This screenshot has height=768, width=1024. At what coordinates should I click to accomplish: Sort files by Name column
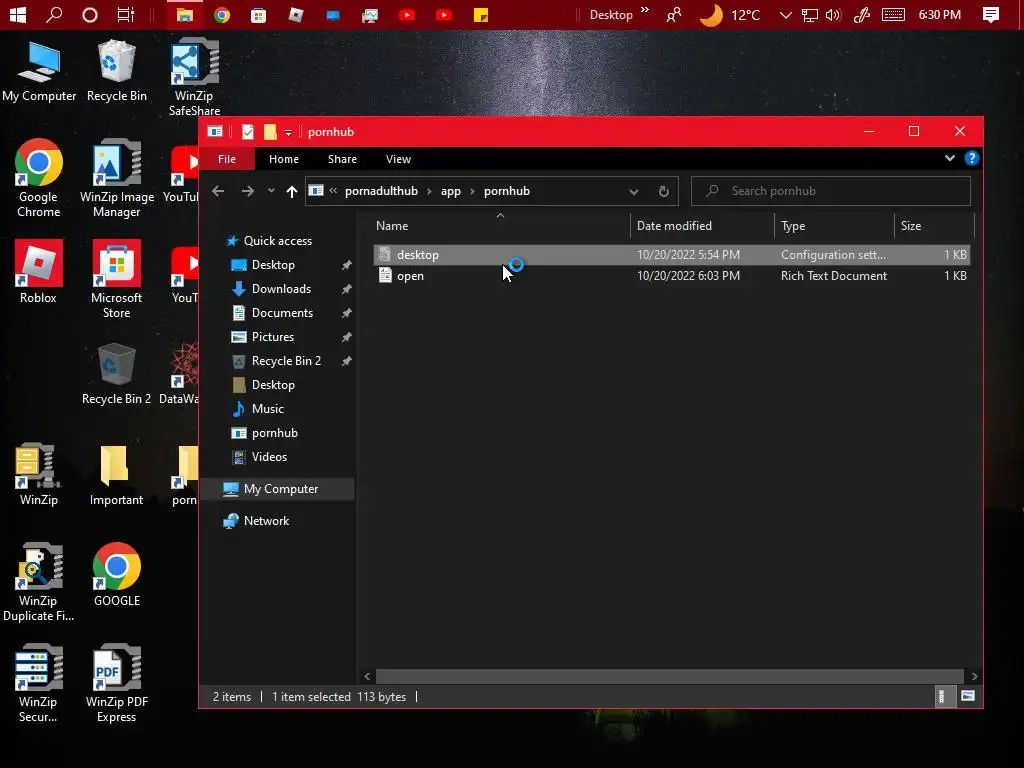500,226
